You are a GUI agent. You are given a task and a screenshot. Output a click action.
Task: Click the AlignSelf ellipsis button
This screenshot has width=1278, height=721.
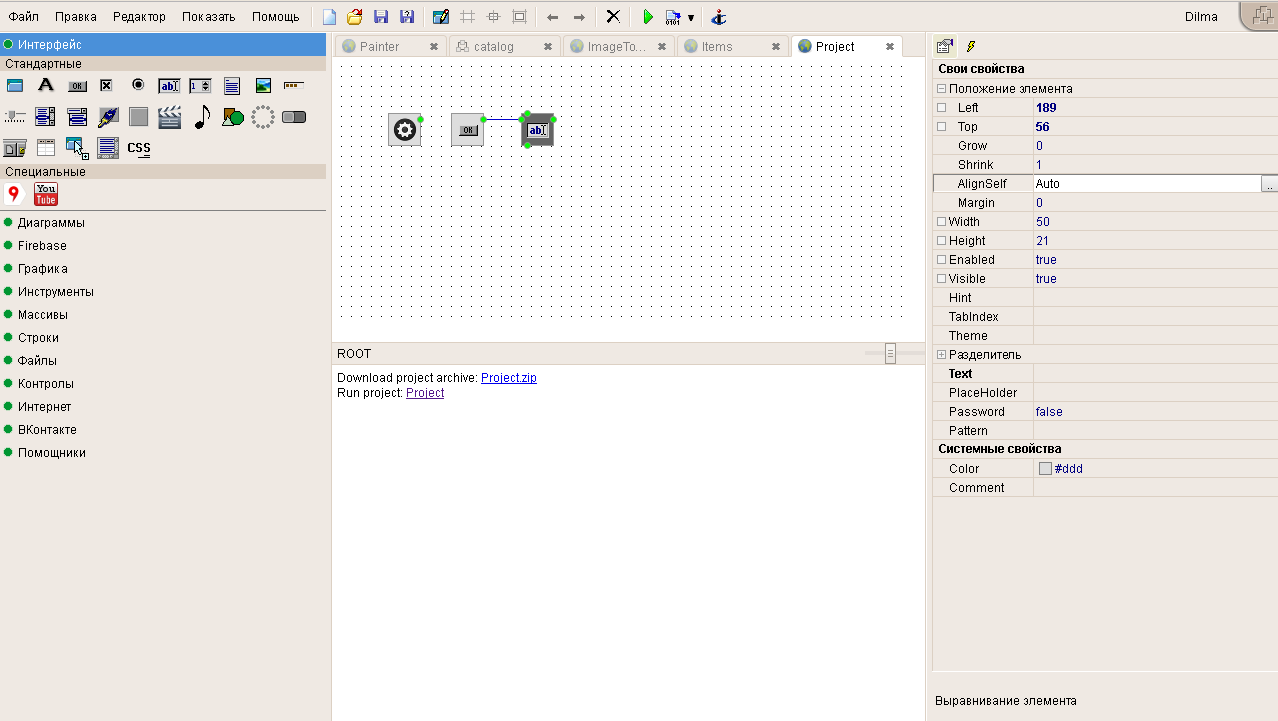tap(1269, 185)
